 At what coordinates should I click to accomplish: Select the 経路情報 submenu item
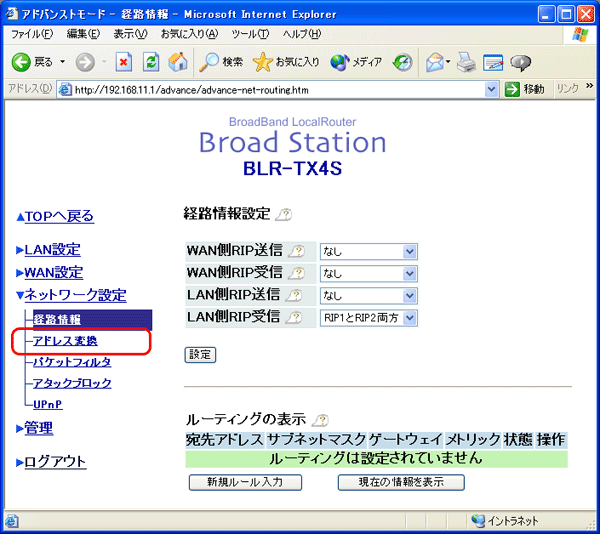coord(92,319)
